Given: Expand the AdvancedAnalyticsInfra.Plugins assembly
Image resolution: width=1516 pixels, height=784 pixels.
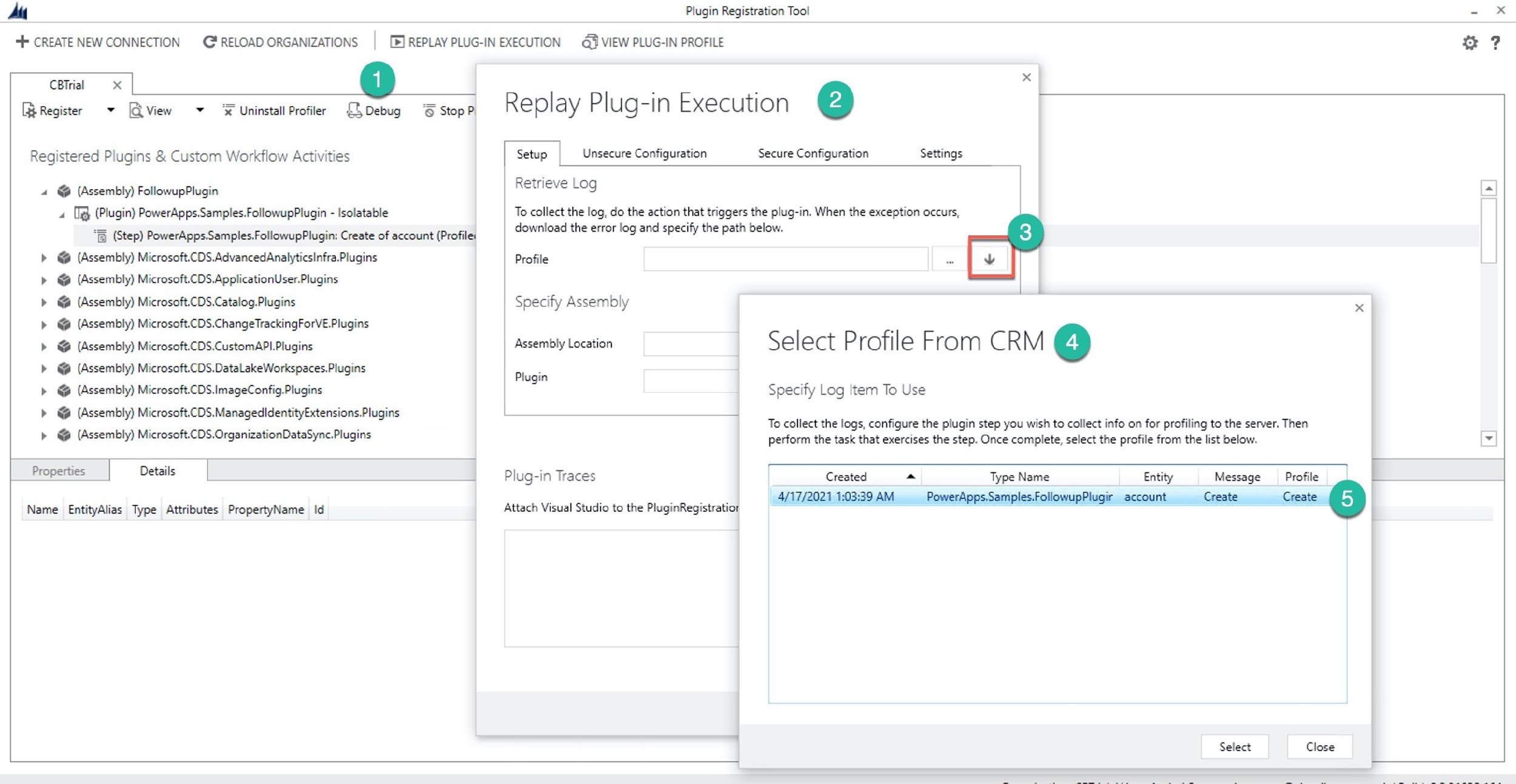Looking at the screenshot, I should tap(44, 258).
